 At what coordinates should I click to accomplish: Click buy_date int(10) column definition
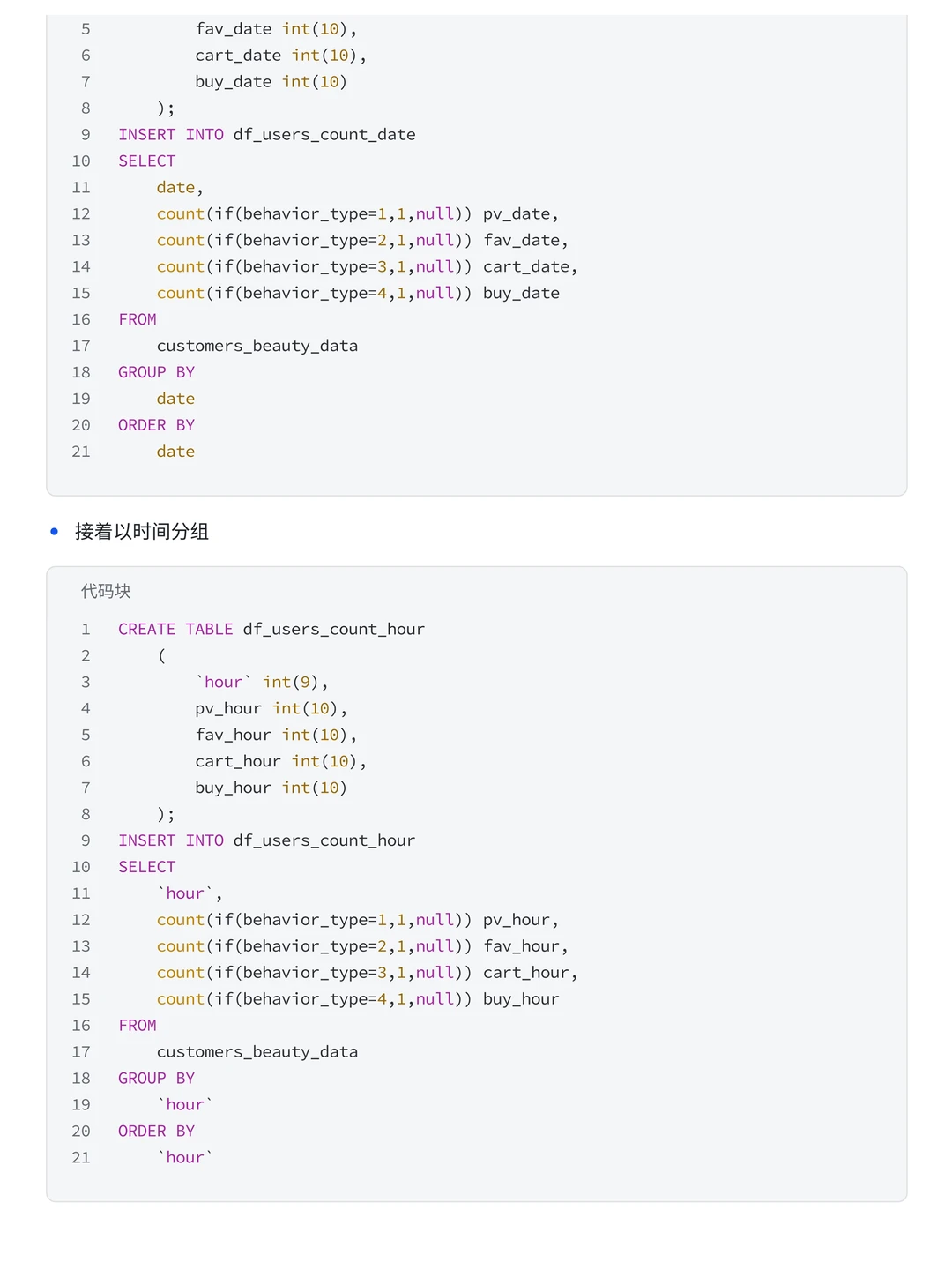point(271,81)
